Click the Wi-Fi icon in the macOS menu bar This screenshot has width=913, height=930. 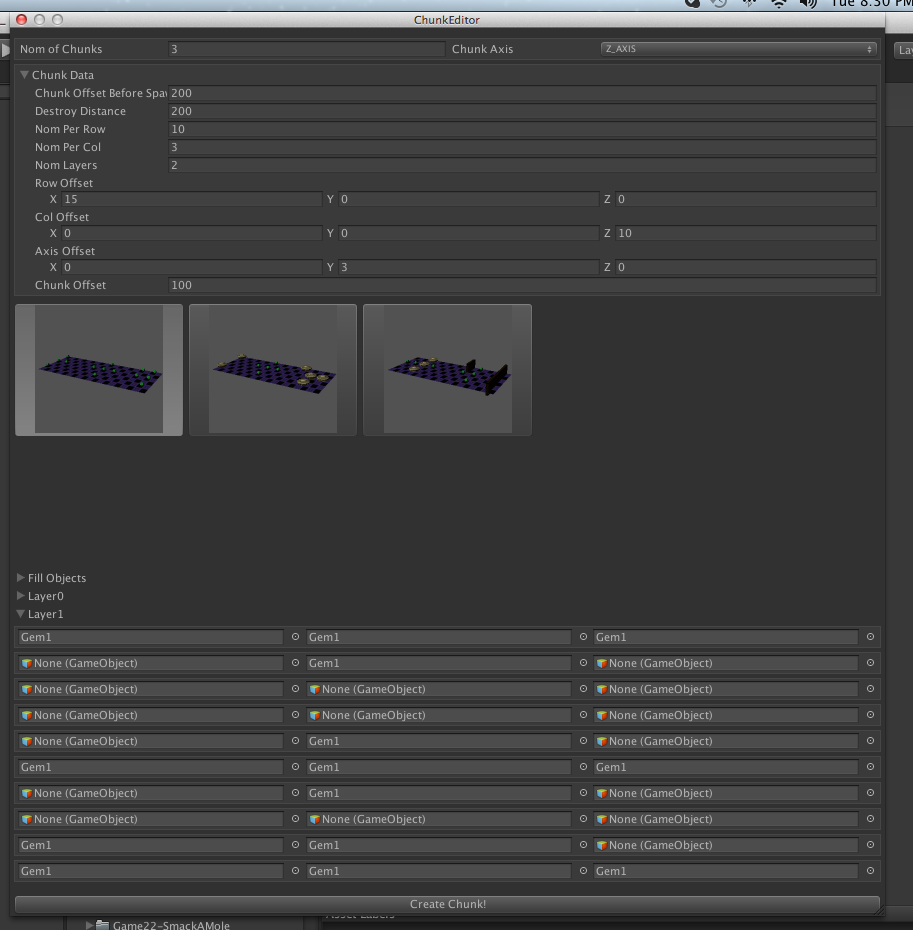778,4
